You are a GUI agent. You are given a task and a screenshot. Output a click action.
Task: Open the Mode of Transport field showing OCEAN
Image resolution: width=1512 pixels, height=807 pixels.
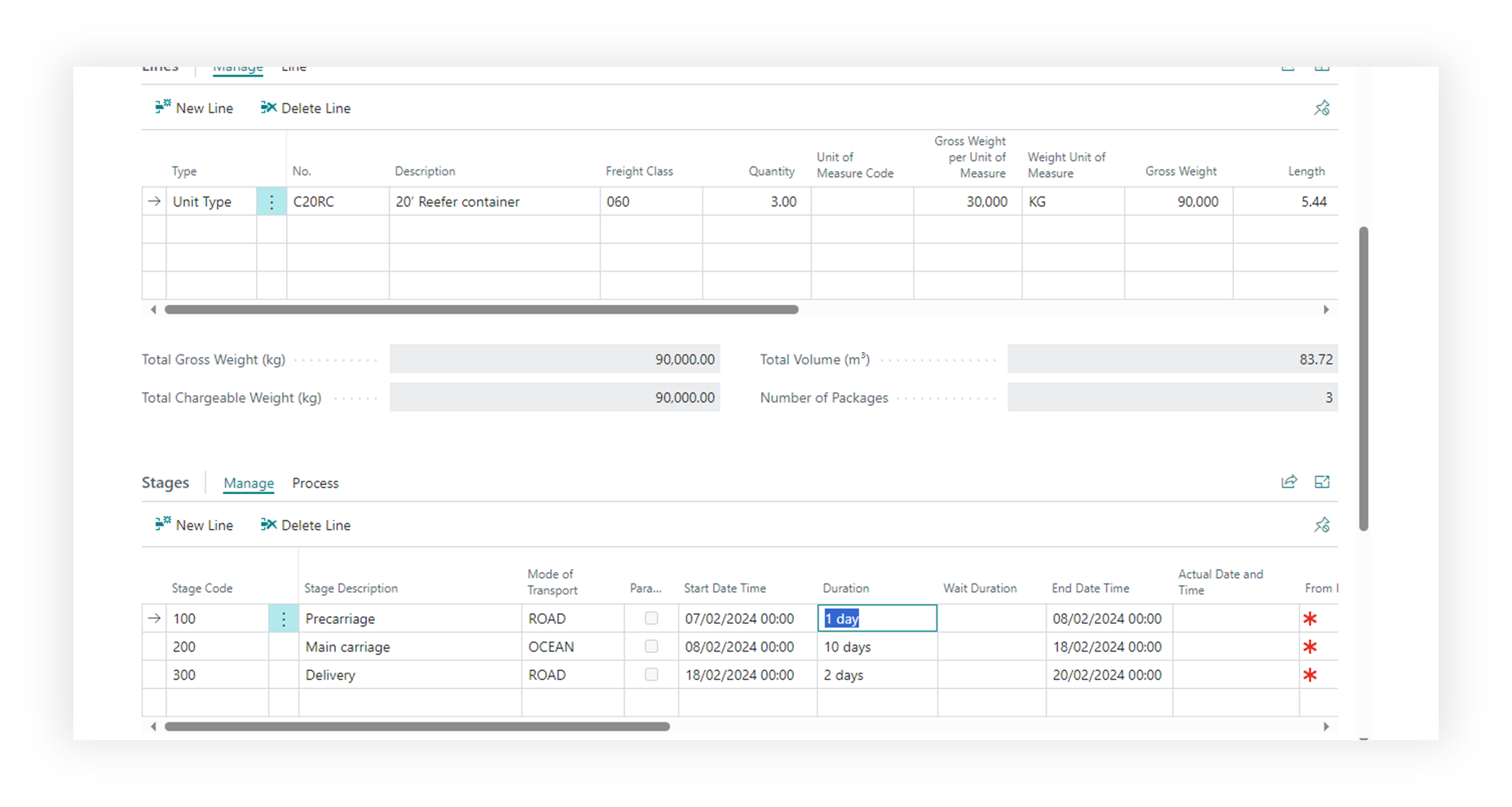(x=572, y=647)
